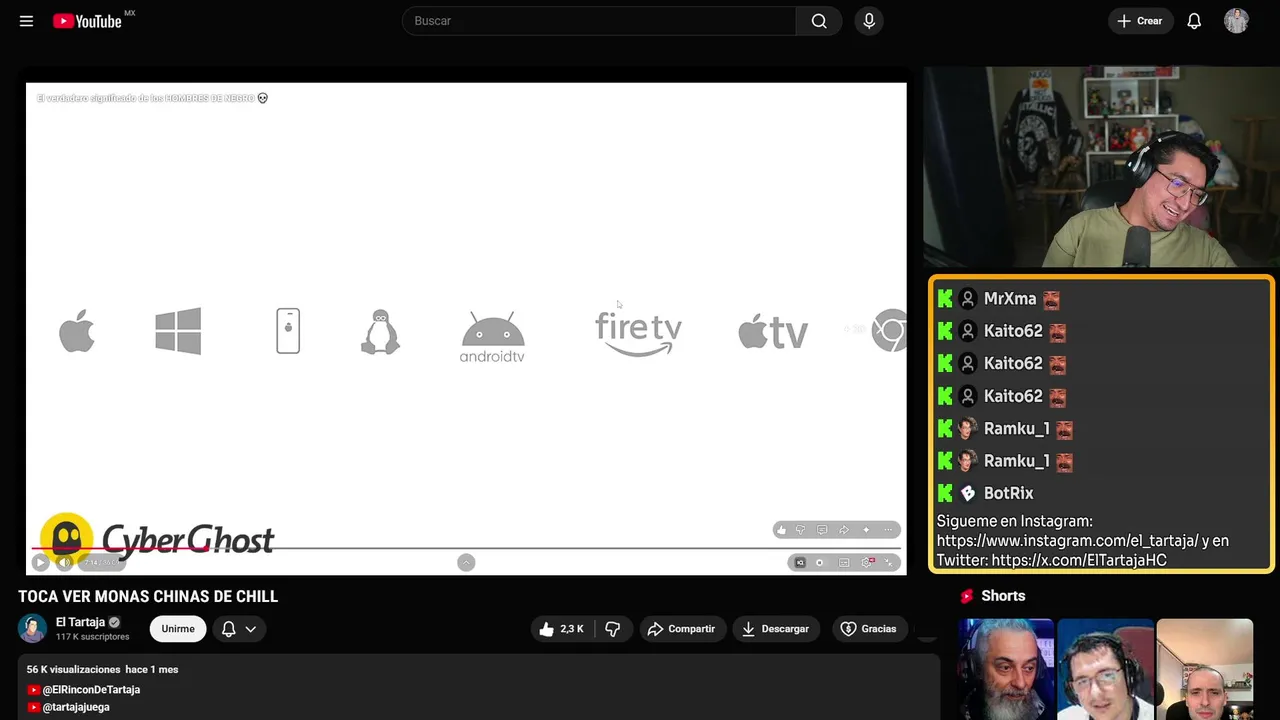Image resolution: width=1280 pixels, height=720 pixels.
Task: Open the @tartajajuega link
Action: tap(76, 707)
